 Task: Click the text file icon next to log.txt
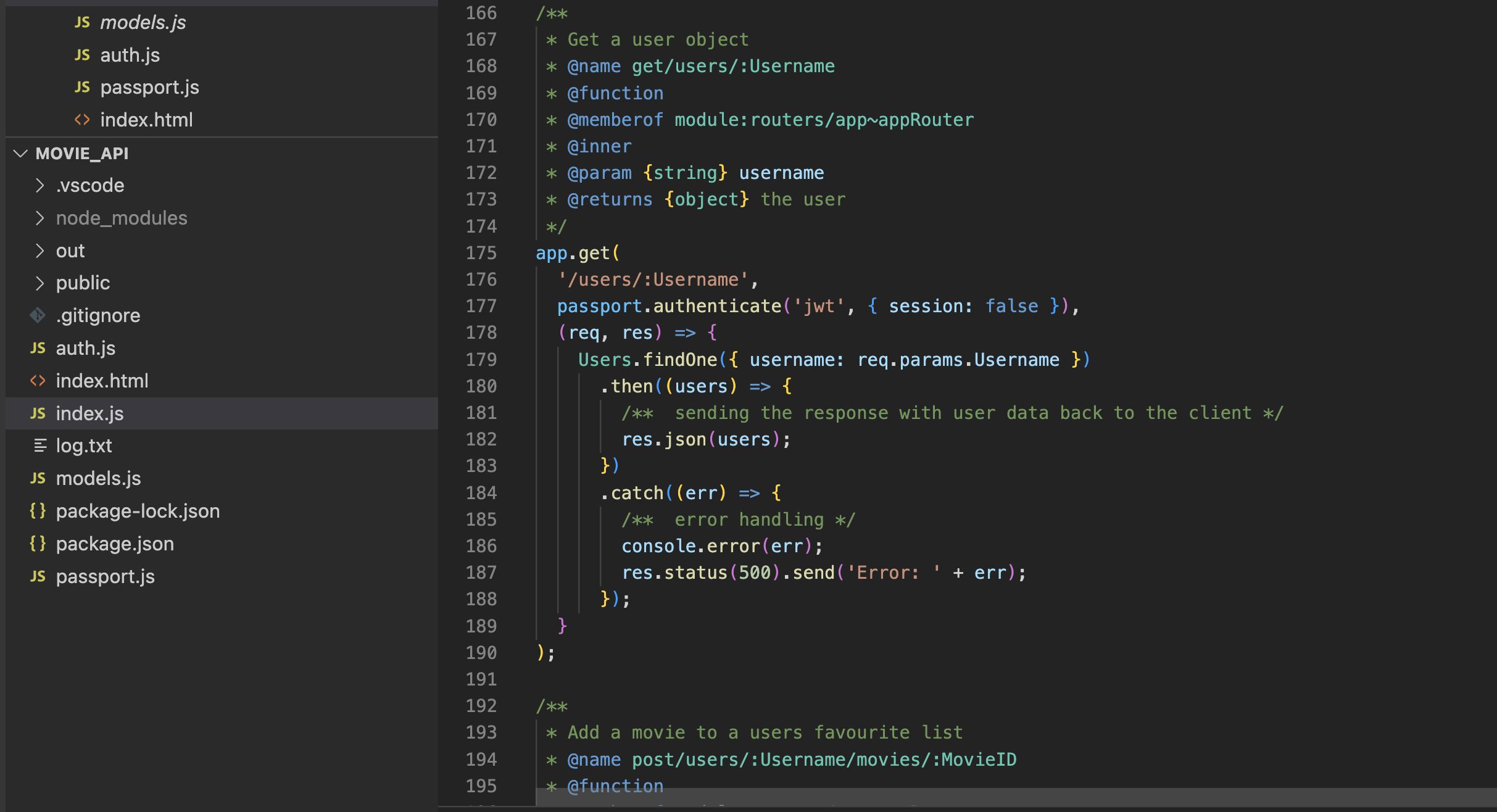39,445
